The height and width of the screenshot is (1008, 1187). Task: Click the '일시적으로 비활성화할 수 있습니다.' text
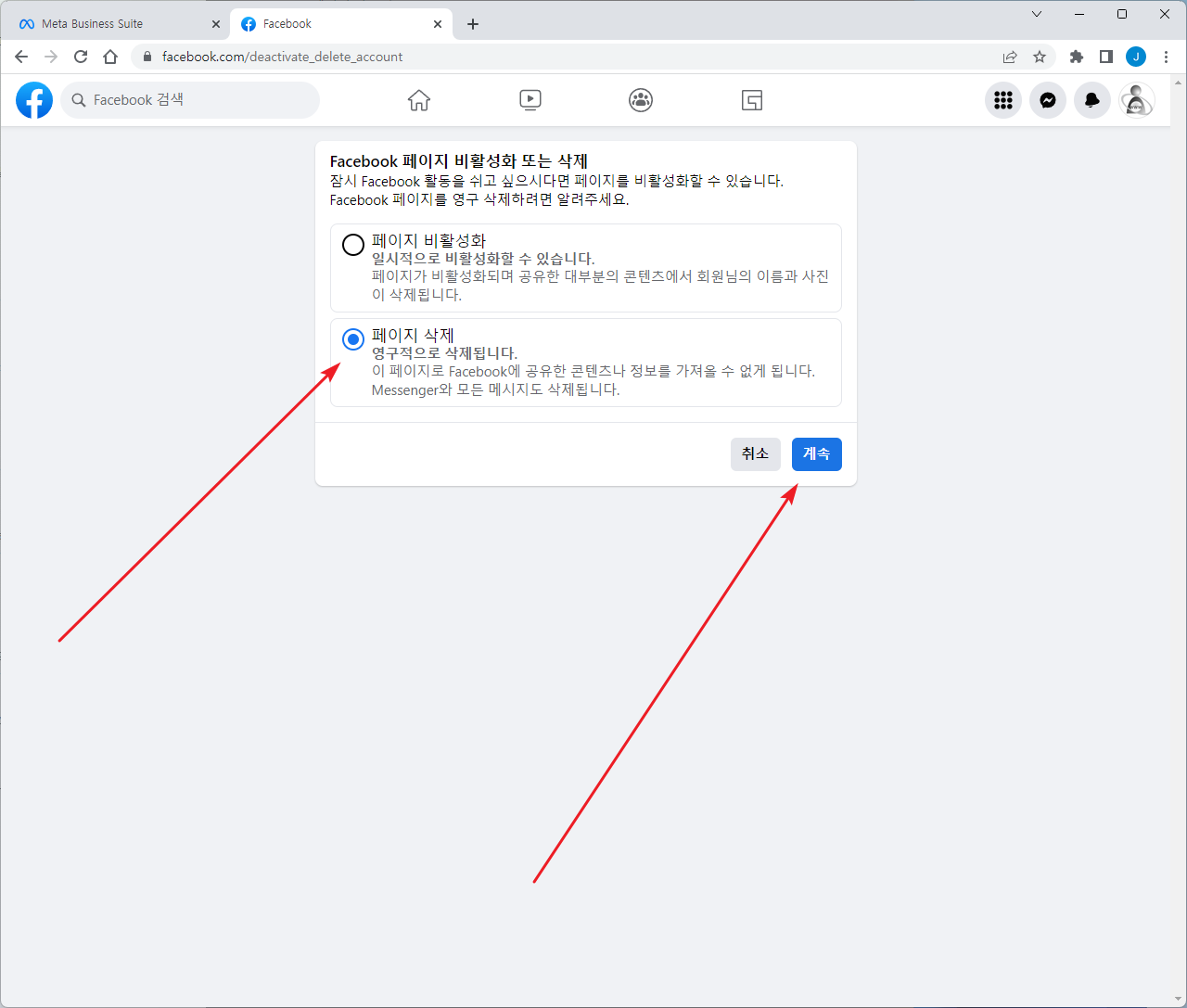483,259
